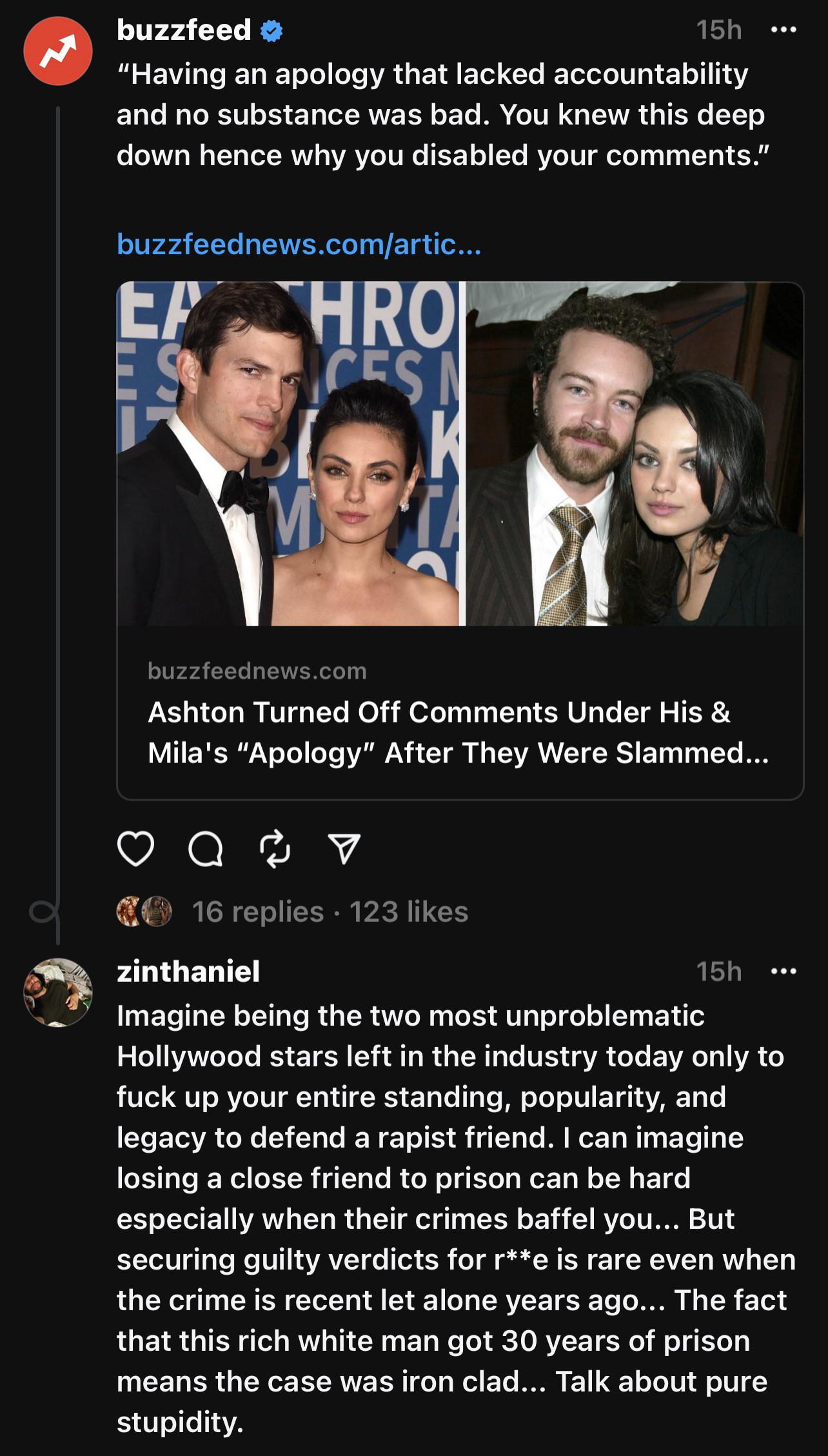
Task: Open more options on zinthaniel's reply
Action: click(x=784, y=971)
